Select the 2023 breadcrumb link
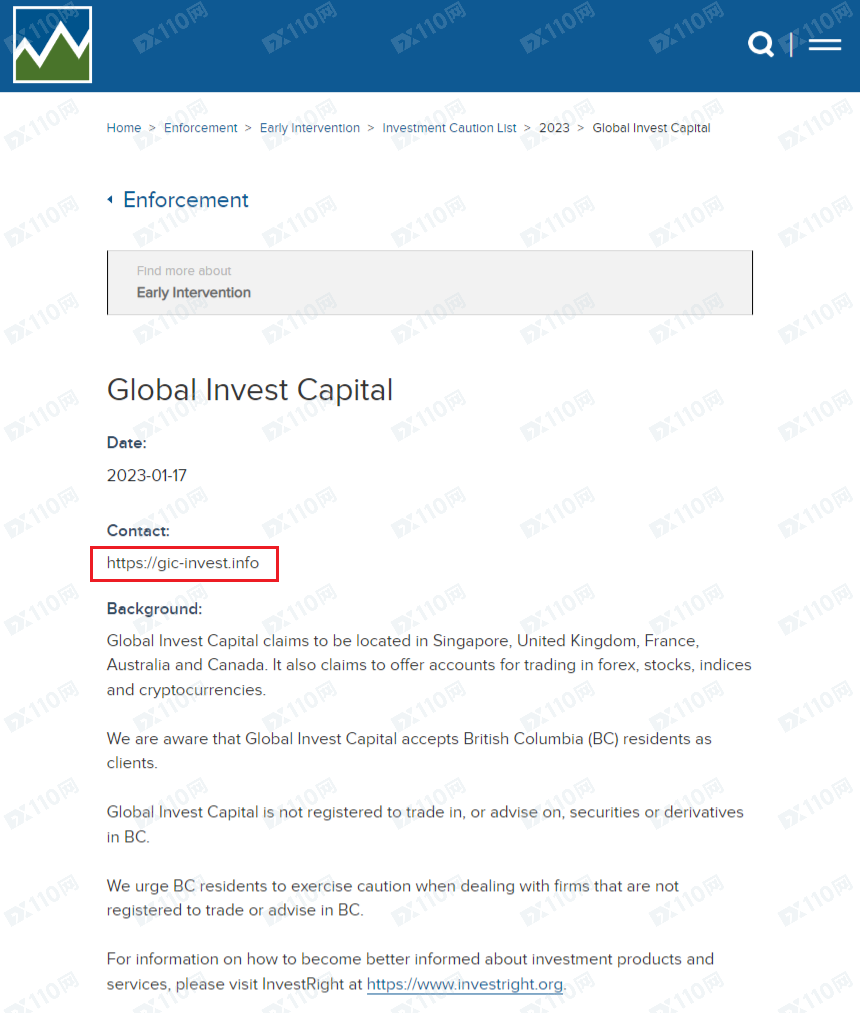This screenshot has height=1013, width=860. [x=554, y=128]
